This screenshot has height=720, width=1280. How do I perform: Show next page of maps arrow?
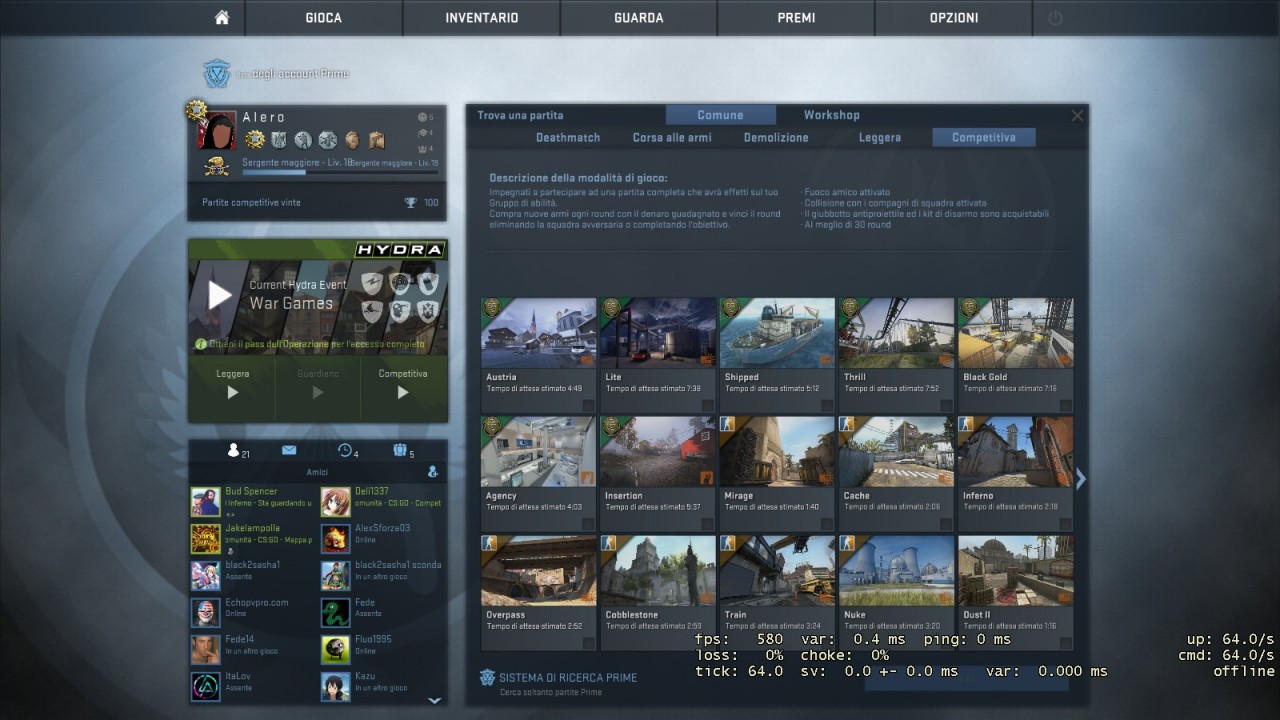1080,478
